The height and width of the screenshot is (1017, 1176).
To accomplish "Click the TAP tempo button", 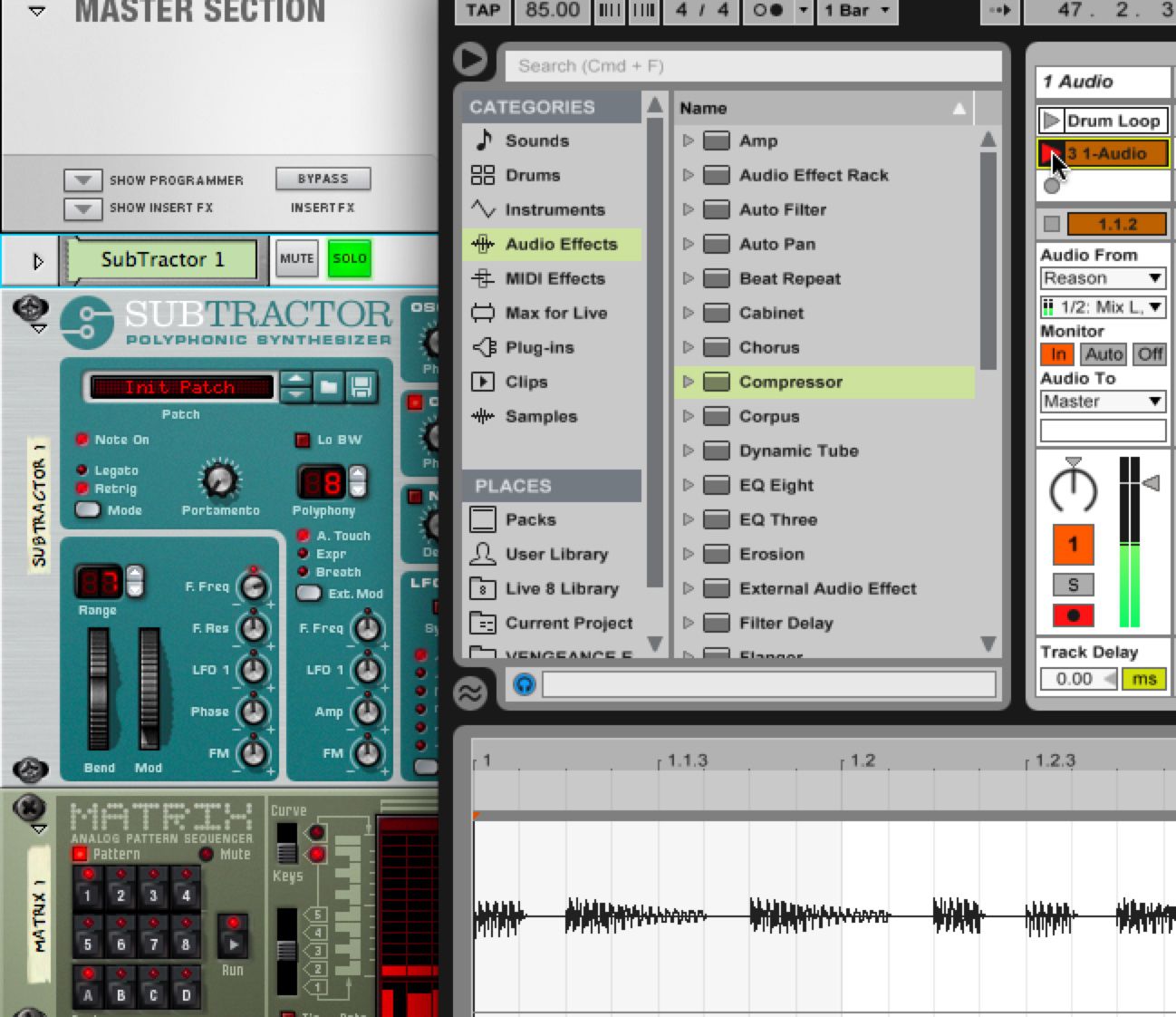I will [483, 10].
